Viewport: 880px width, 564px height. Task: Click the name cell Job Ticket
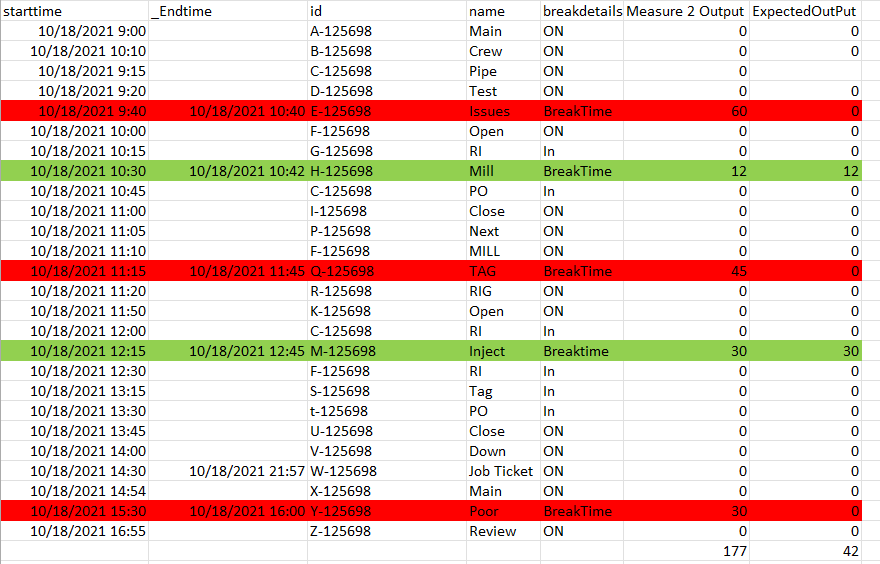click(x=503, y=471)
